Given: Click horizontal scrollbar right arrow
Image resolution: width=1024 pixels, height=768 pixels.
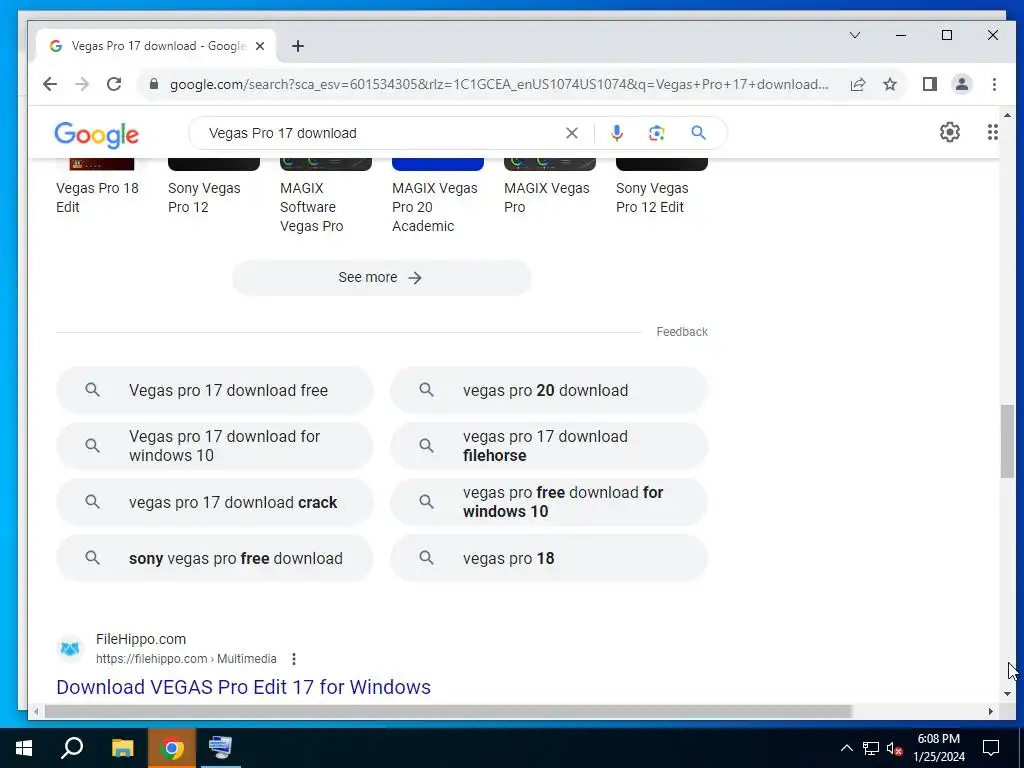Looking at the screenshot, I should click(x=991, y=711).
